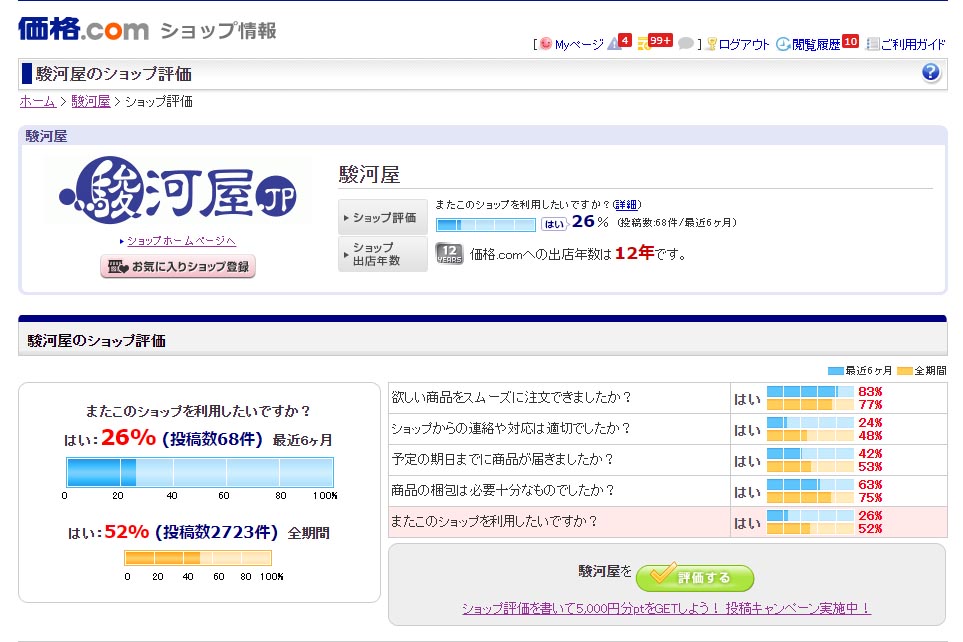Click the 63% value in the packaging row
Viewport: 963px width, 642px height.
point(870,485)
